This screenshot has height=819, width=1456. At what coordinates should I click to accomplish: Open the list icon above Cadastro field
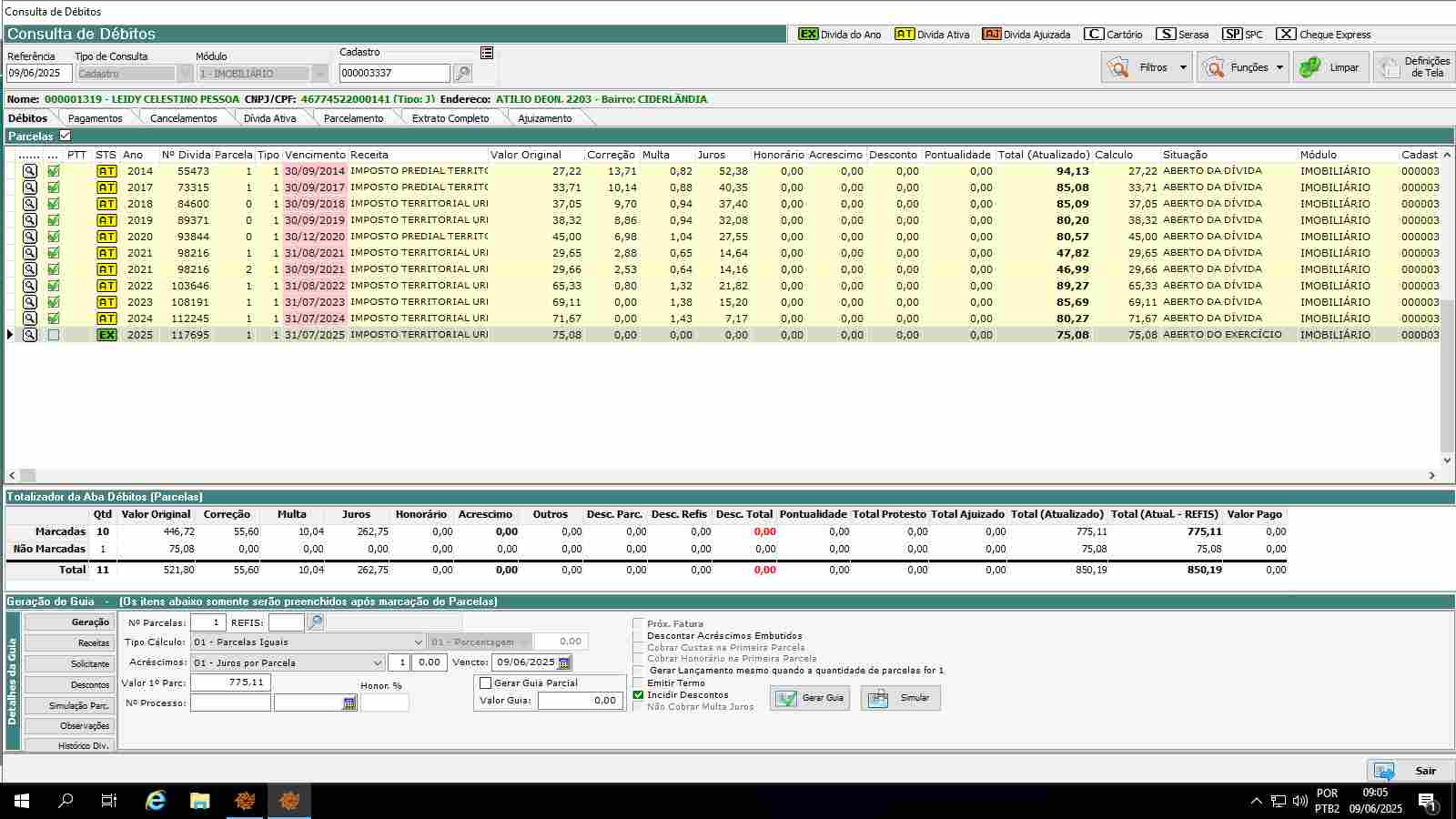[487, 54]
